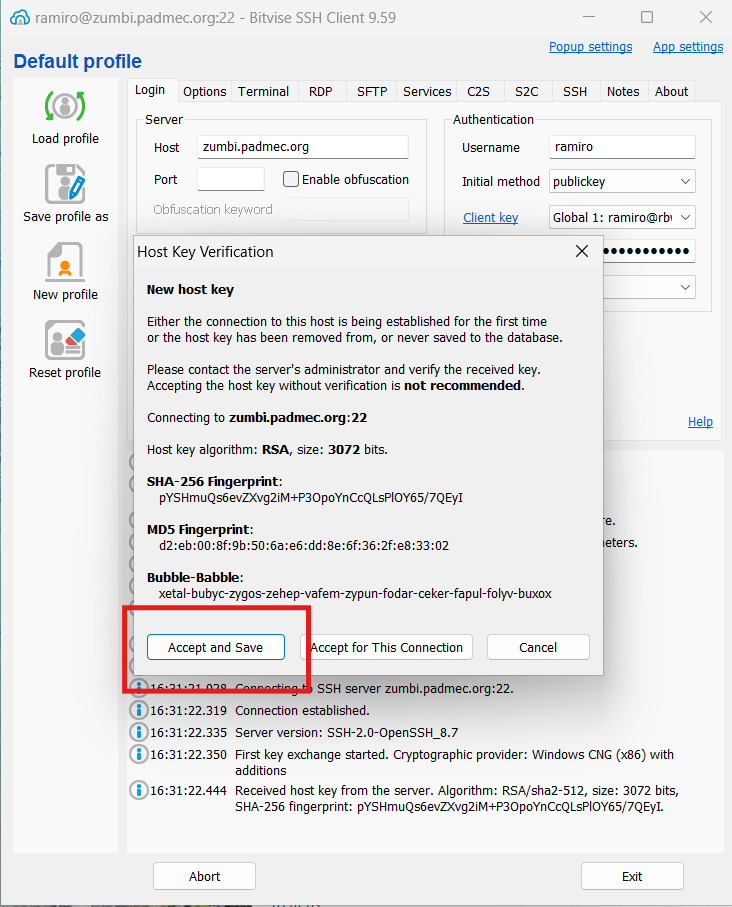Screen dimensions: 732x907
Task: Click the Reset profile icon
Action: pyautogui.click(x=65, y=340)
